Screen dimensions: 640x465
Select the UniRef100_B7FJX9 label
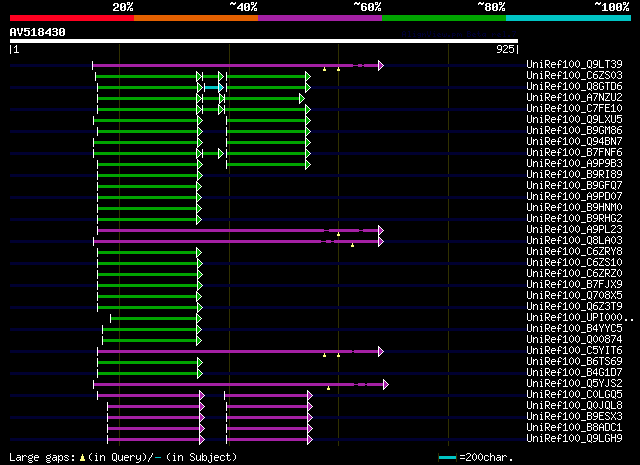click(x=574, y=285)
